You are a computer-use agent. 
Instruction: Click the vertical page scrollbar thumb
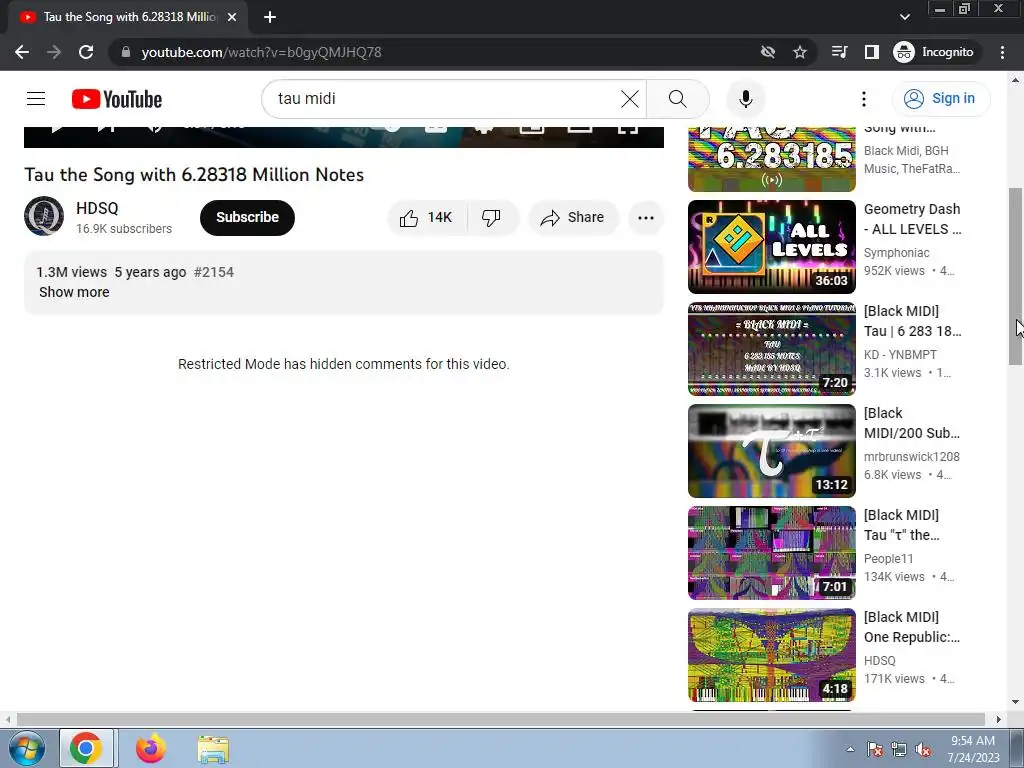[1016, 276]
